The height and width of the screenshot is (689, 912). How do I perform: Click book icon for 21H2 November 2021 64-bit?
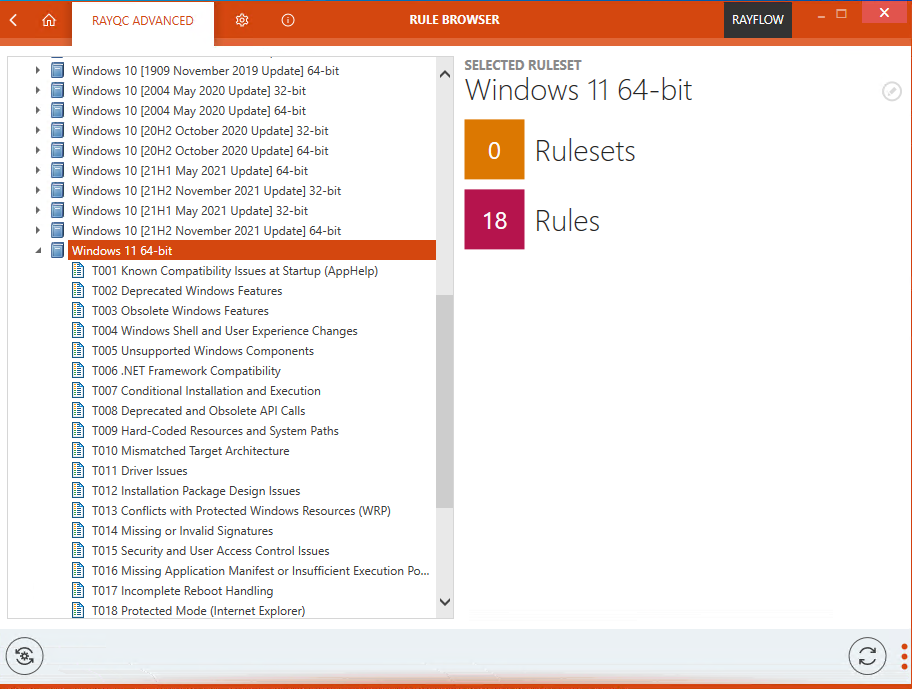57,231
